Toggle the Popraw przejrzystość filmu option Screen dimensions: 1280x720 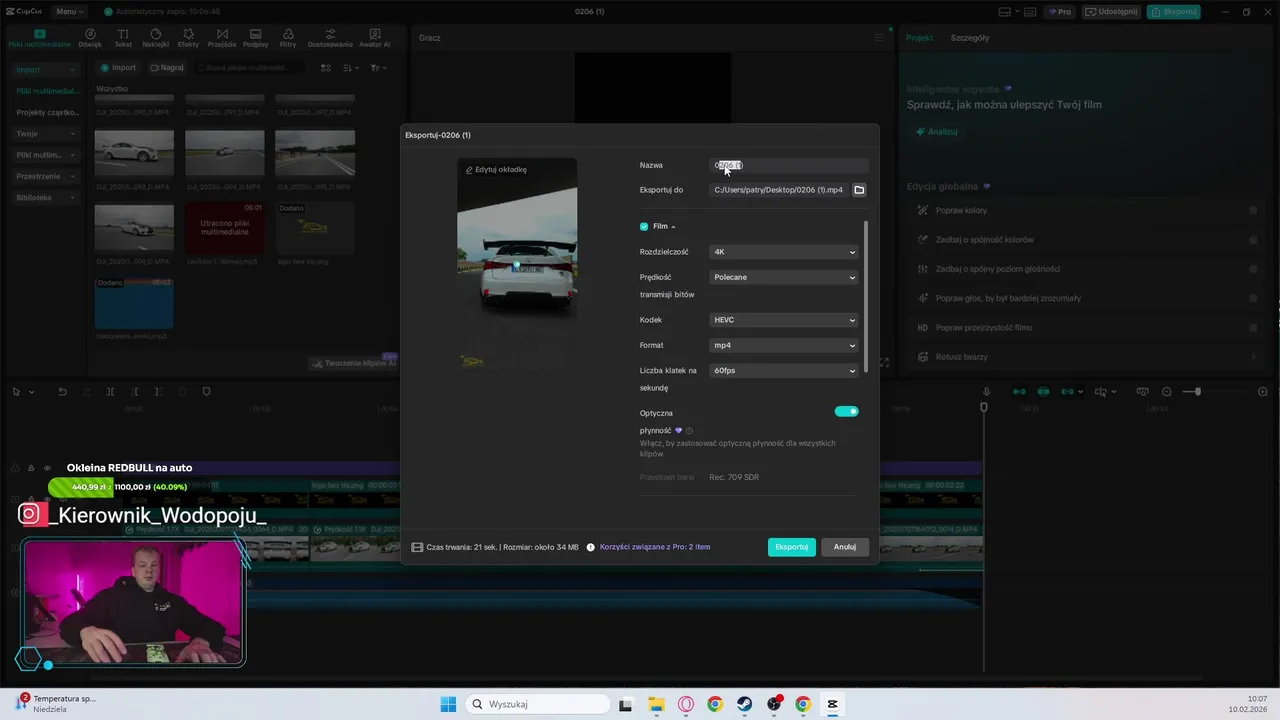[1253, 328]
